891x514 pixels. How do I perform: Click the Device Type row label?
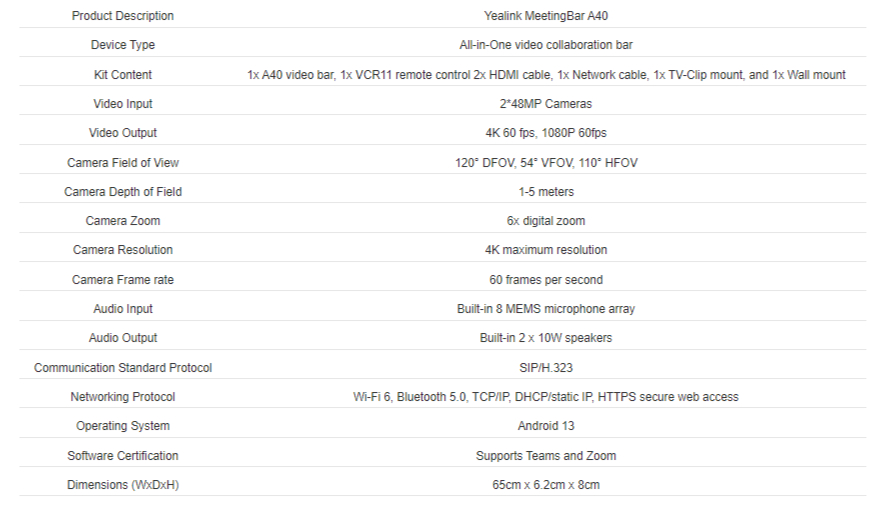pos(123,45)
